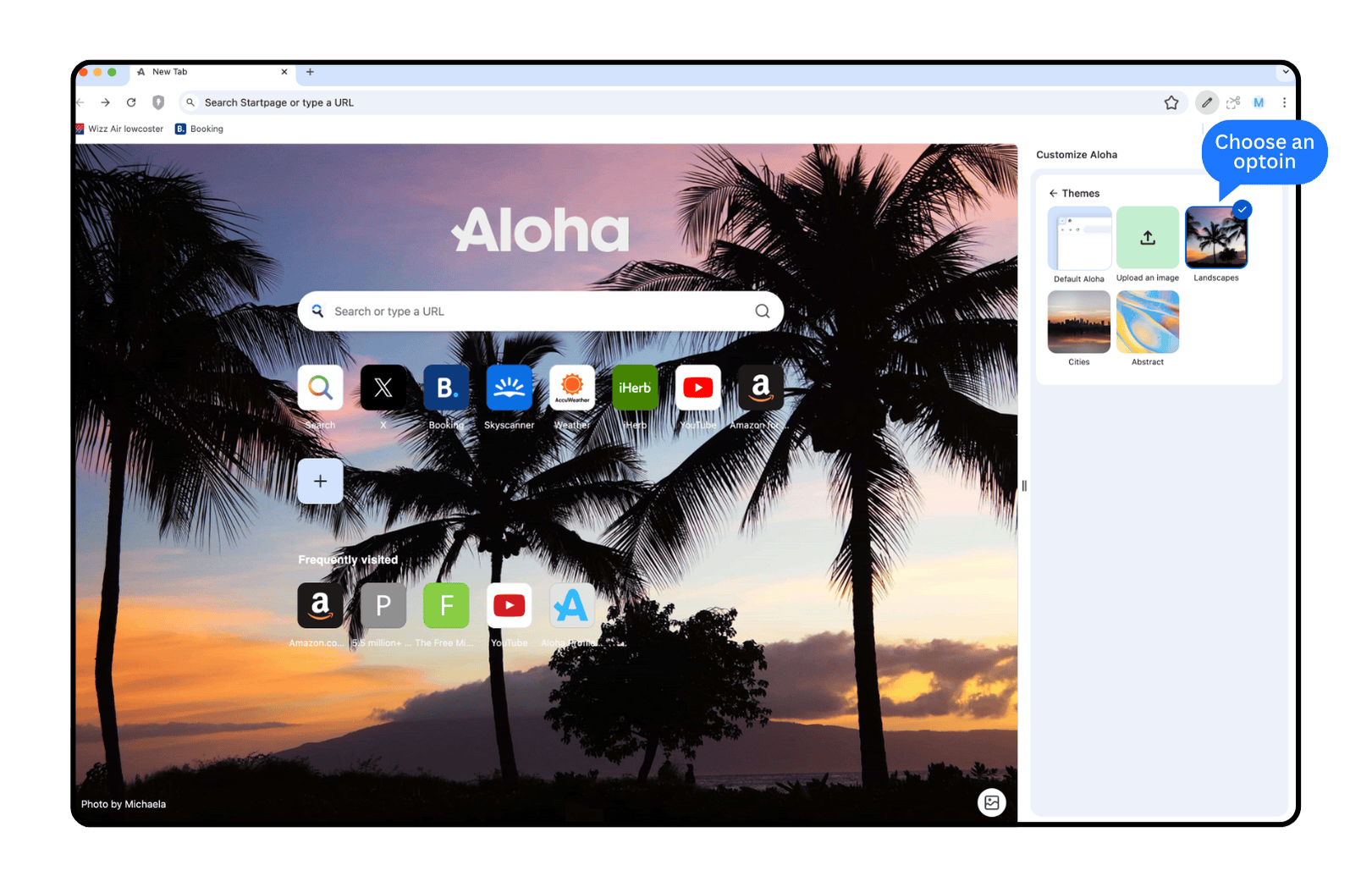This screenshot has width=1372, height=887.
Task: Open a new tab with plus button
Action: click(310, 72)
